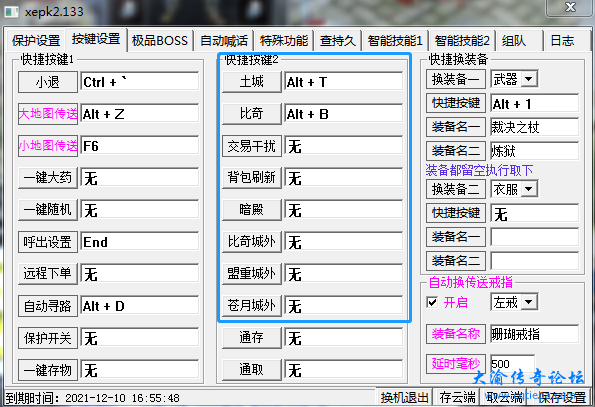
Task: Focus the hotkey field showing Alt + Z
Action: [x=140, y=114]
